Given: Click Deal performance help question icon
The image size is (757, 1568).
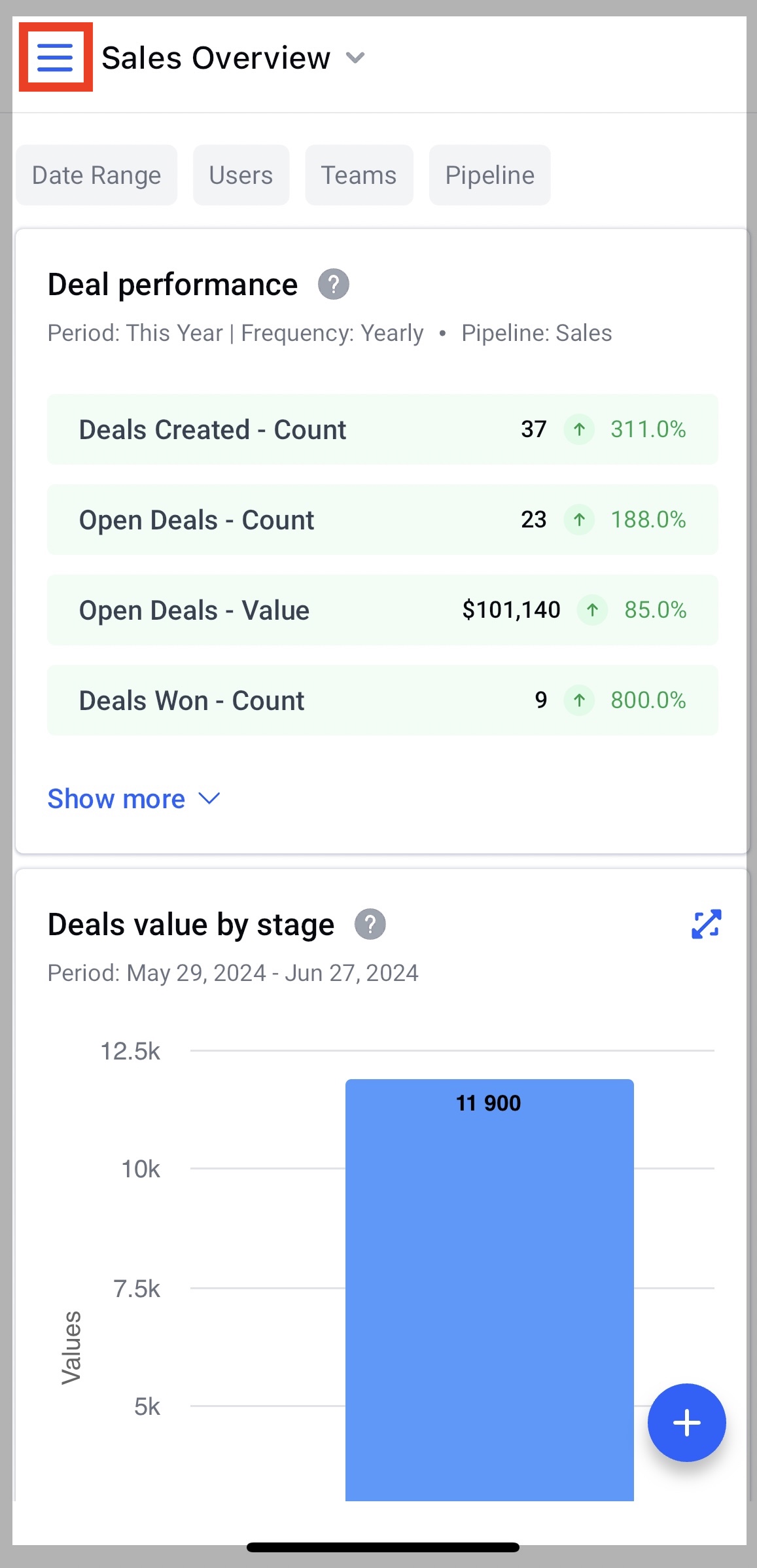Looking at the screenshot, I should click(334, 285).
